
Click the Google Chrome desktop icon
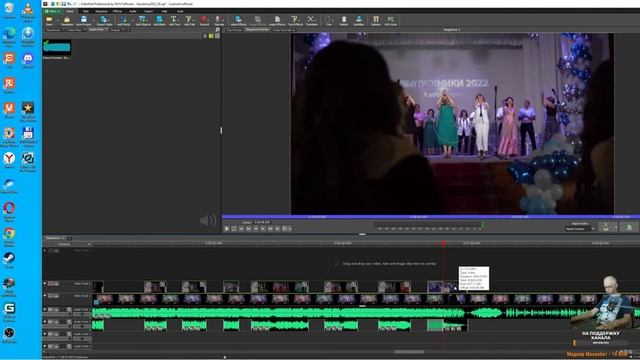coord(9,236)
